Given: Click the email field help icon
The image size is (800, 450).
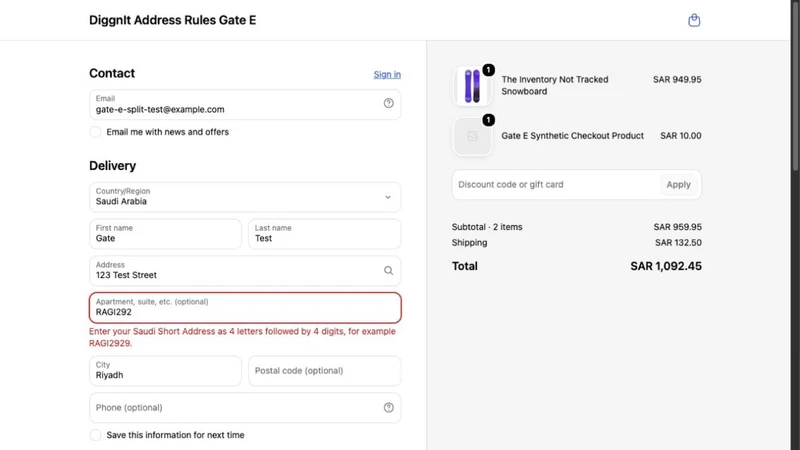Looking at the screenshot, I should [x=388, y=104].
